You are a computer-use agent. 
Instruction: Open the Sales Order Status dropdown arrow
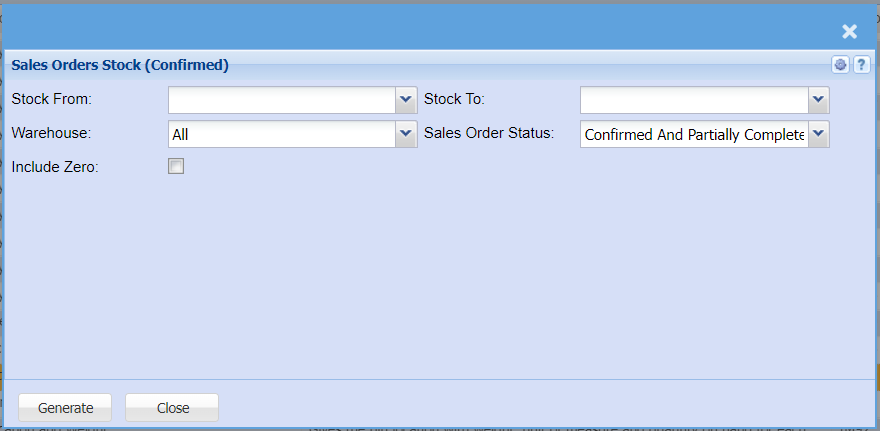818,134
